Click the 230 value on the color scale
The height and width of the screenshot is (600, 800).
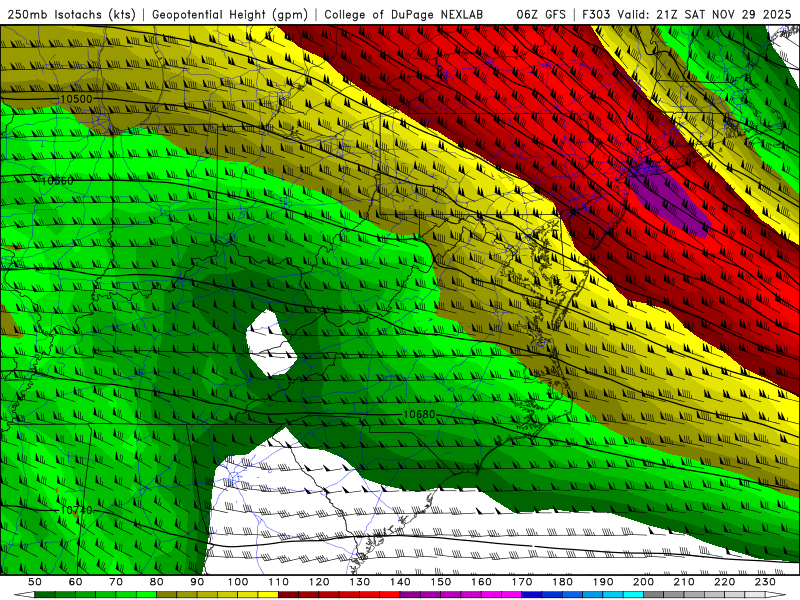[x=765, y=582]
